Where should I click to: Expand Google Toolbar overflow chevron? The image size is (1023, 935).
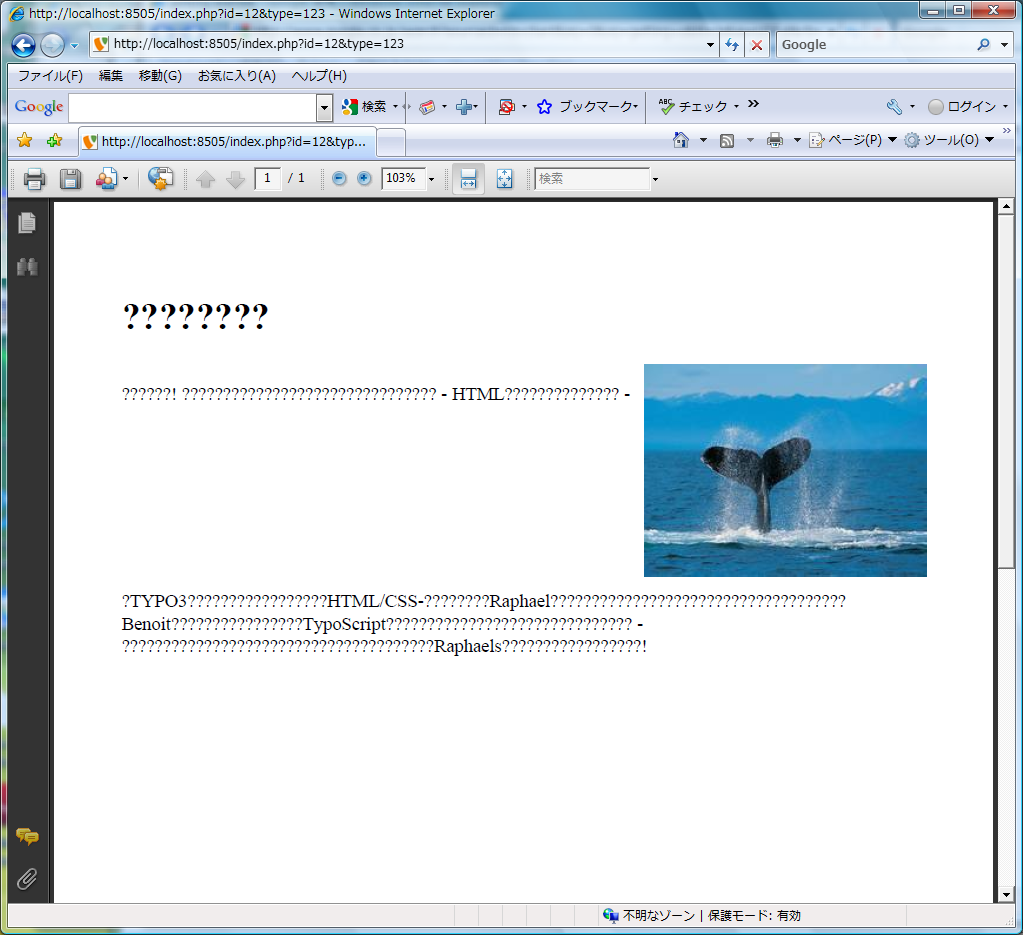pyautogui.click(x=754, y=104)
